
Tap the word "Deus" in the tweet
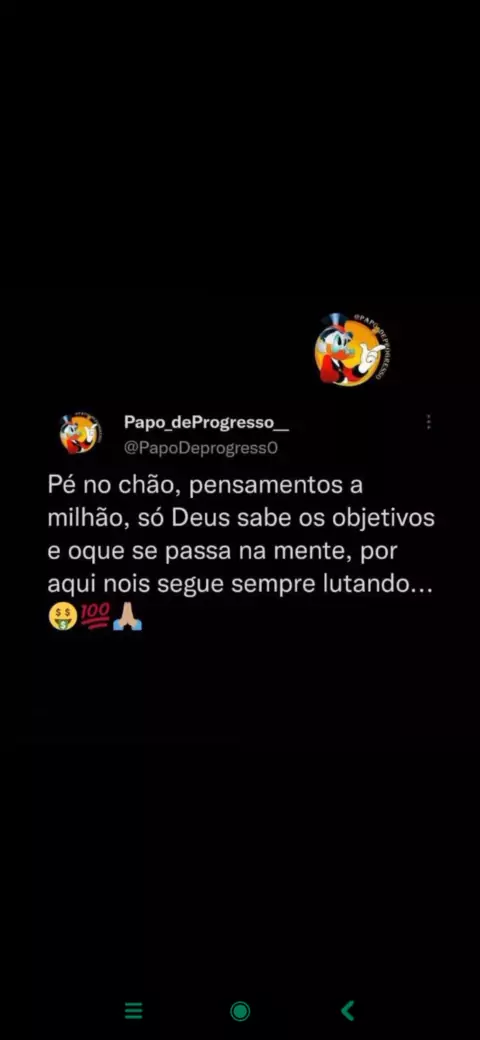198,518
